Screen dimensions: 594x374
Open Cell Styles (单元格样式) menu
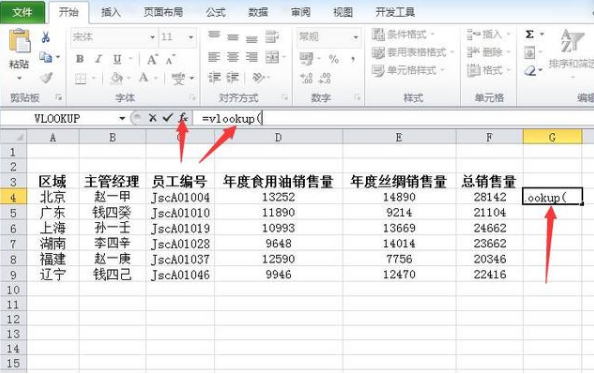coord(408,70)
